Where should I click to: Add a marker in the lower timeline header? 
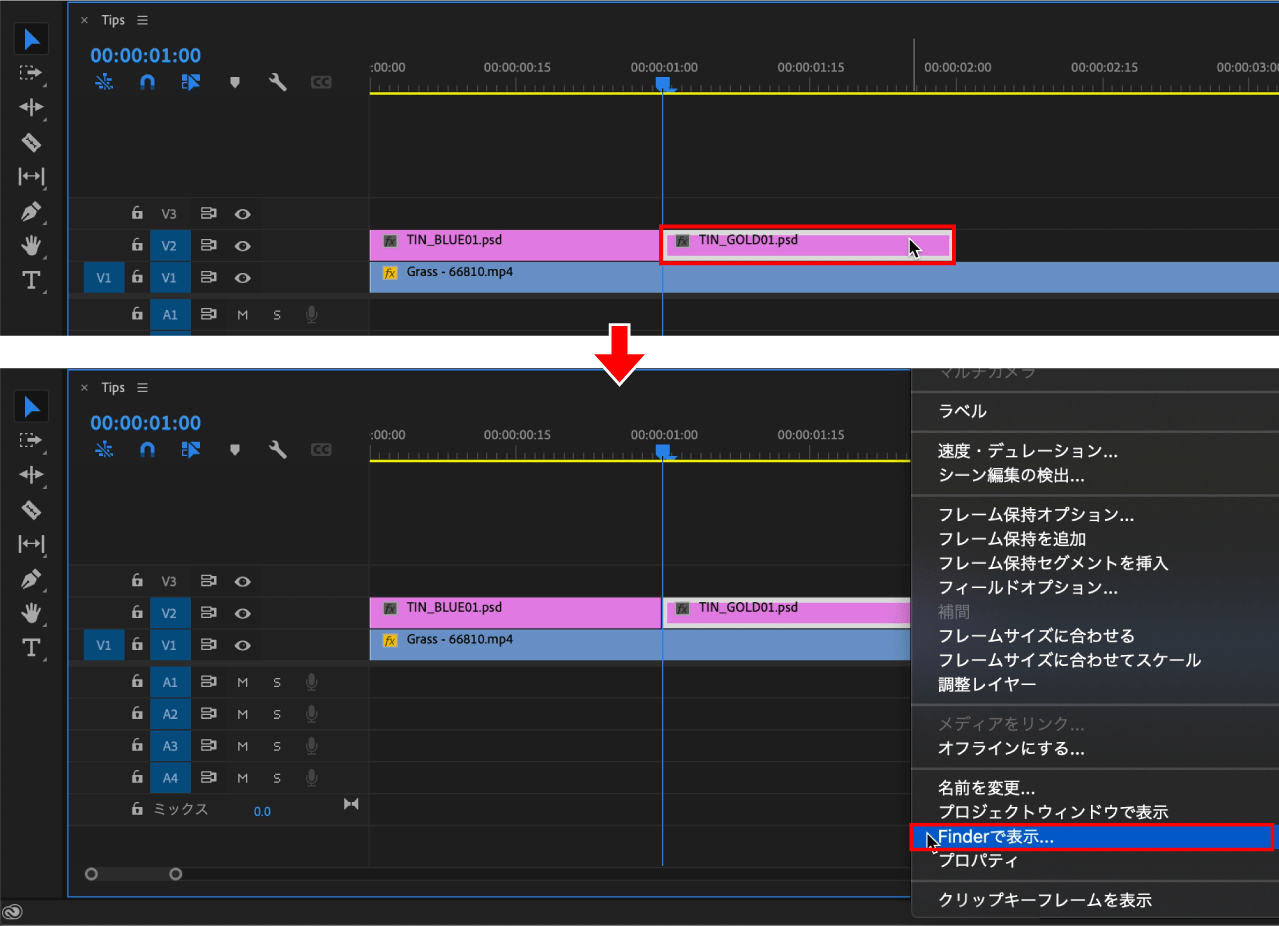coord(235,450)
